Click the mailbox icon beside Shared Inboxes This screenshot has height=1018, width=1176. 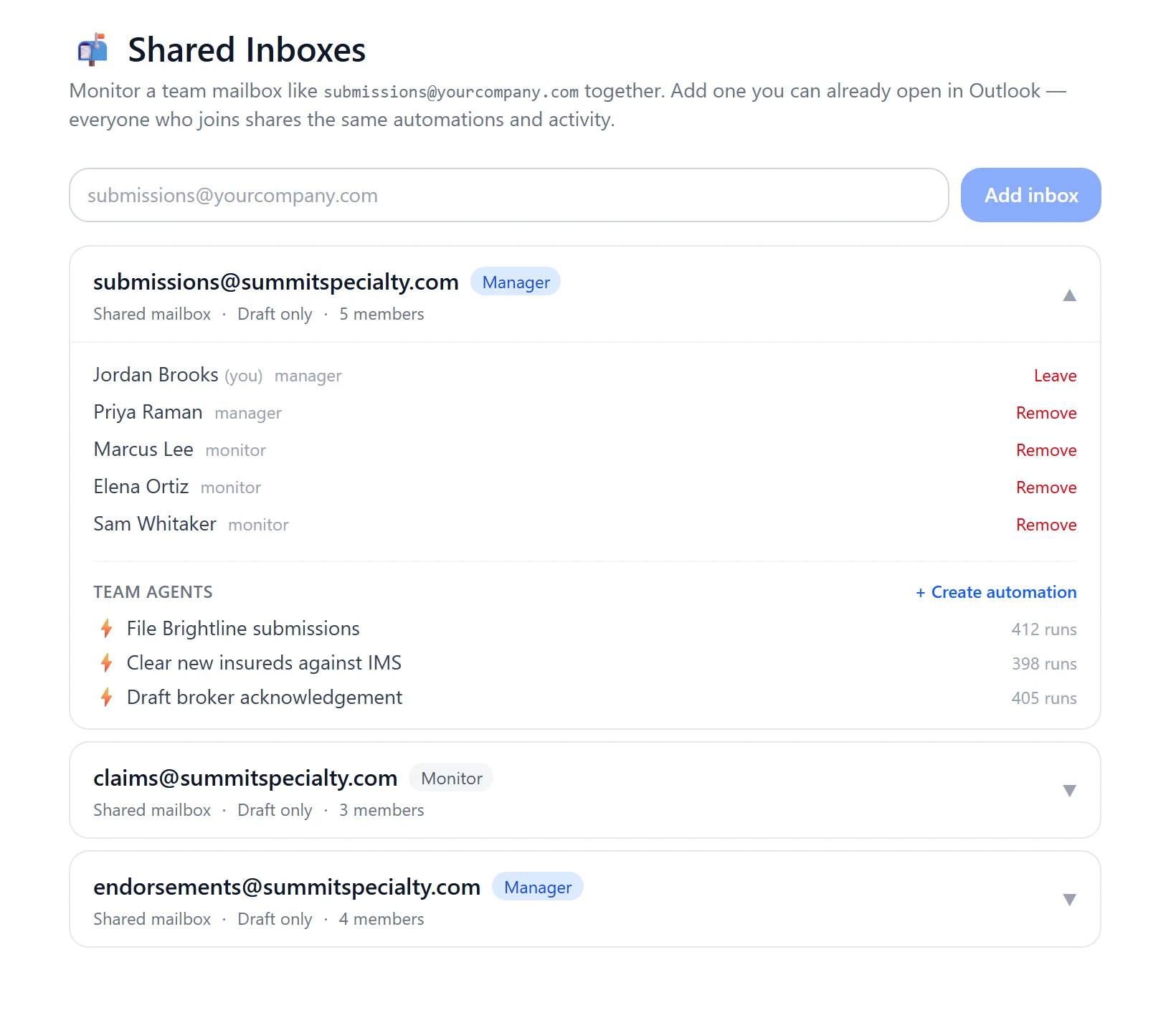click(93, 50)
